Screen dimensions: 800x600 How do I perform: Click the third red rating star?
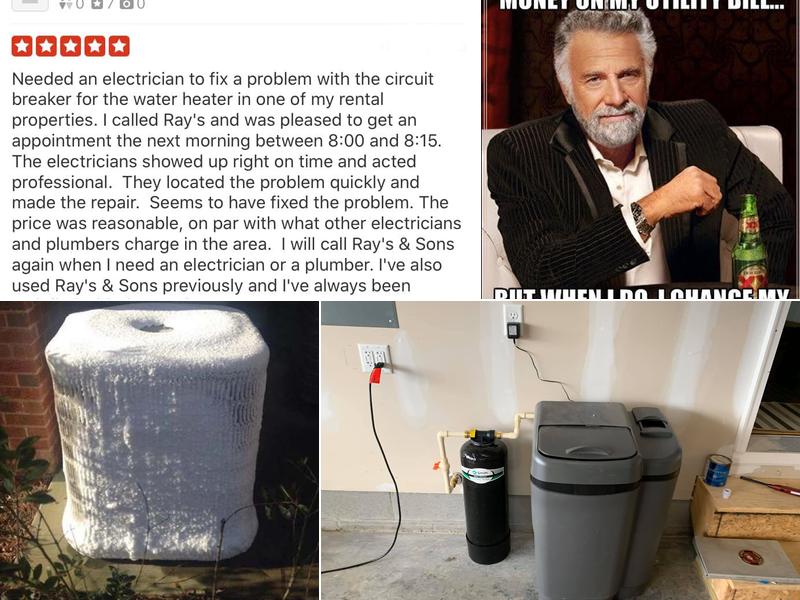(70, 46)
